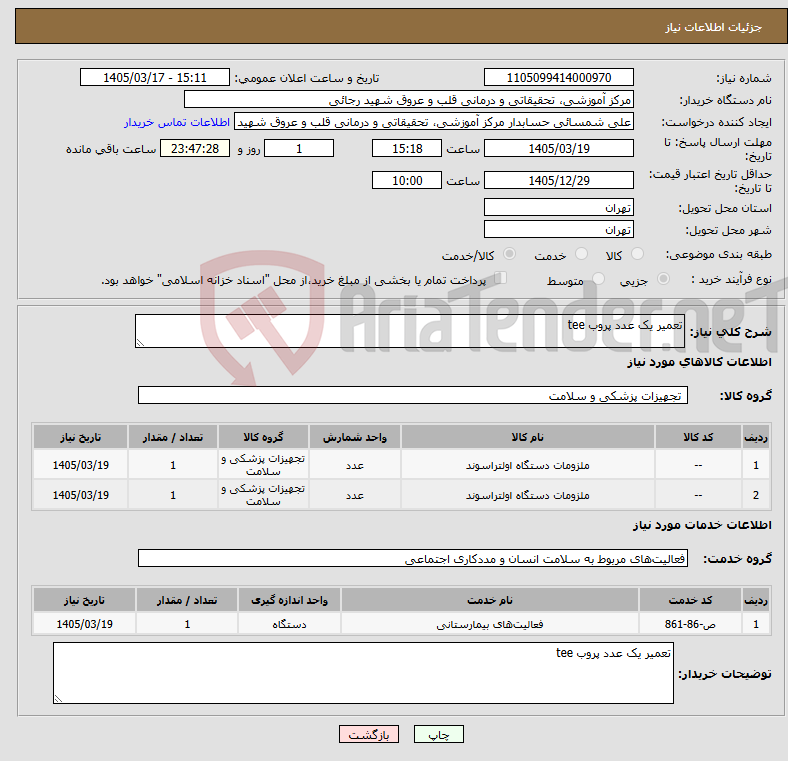Click the بازگشت (back) button
Image resolution: width=788 pixels, height=761 pixels.
click(x=369, y=734)
